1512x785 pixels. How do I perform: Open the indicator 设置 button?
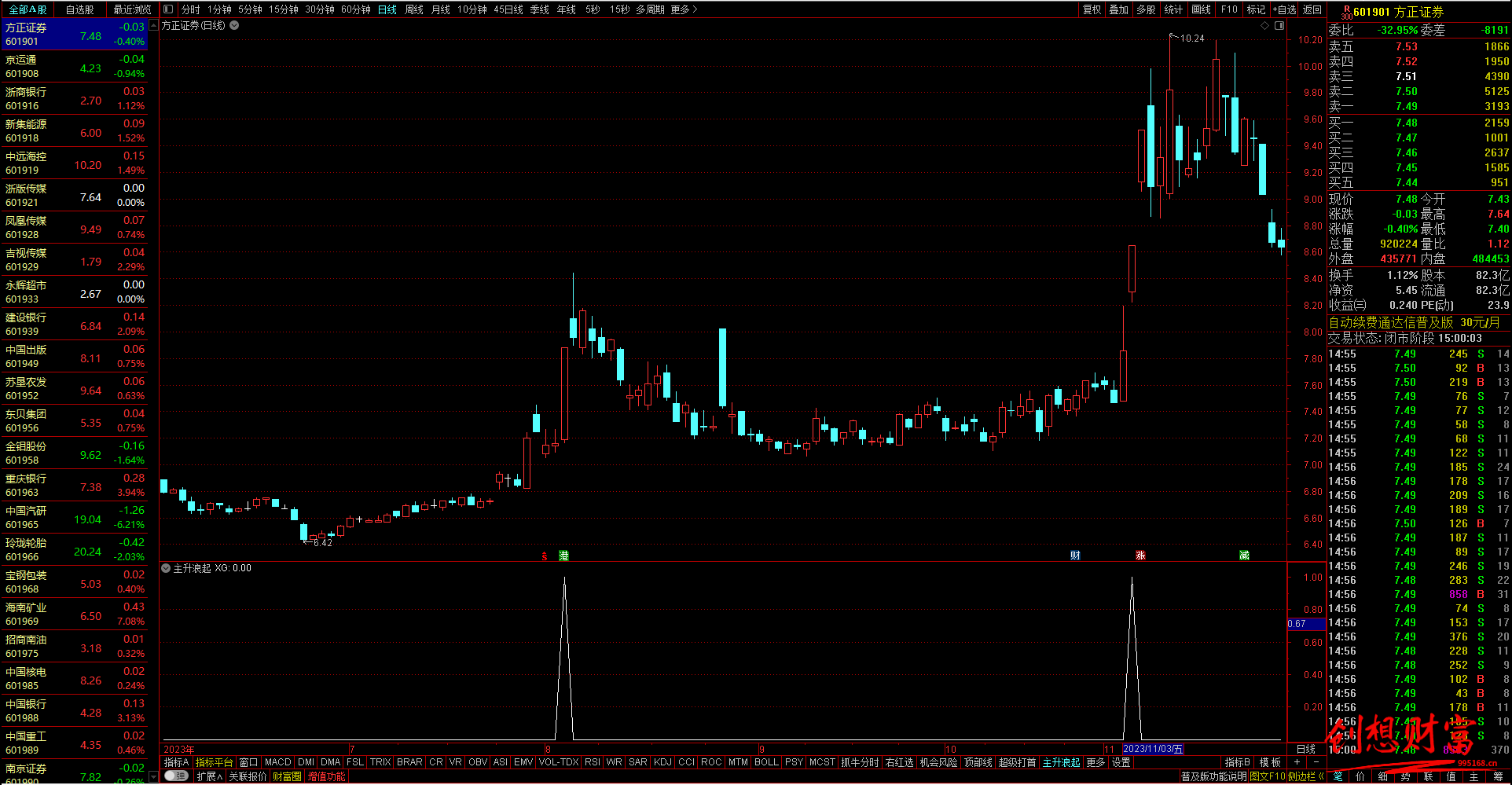[x=1121, y=762]
